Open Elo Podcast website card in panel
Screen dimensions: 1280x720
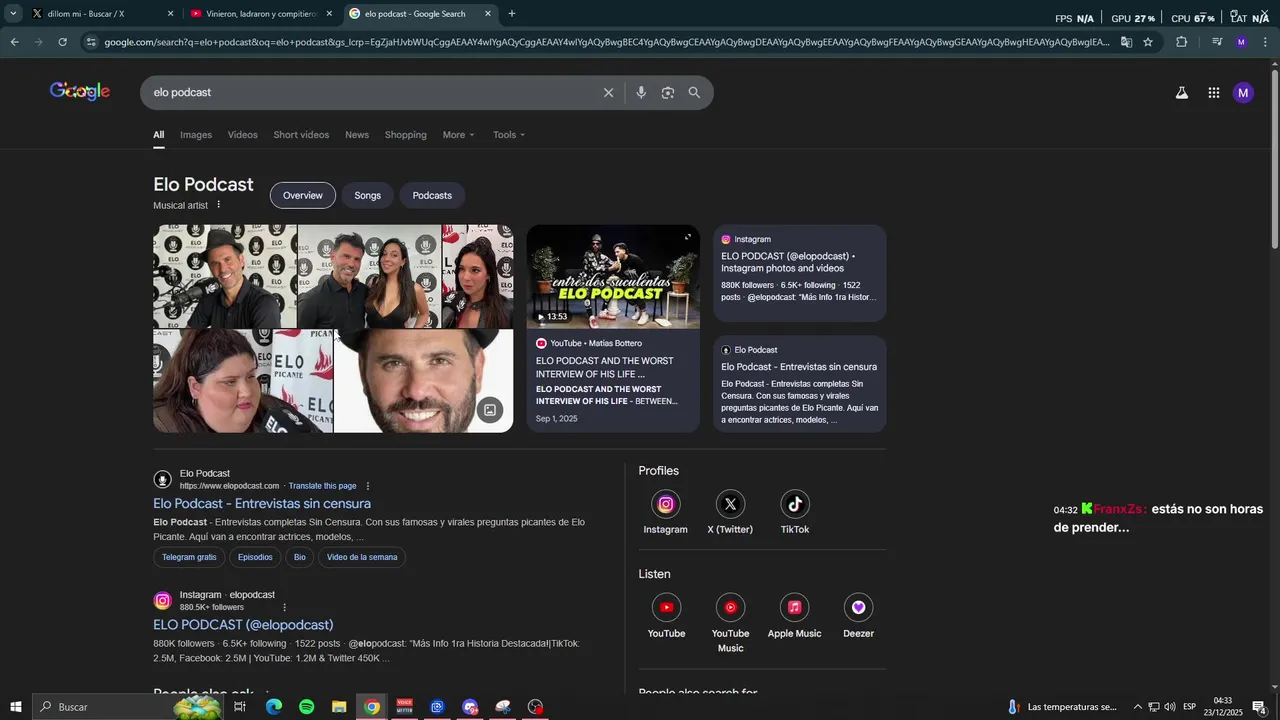click(800, 384)
